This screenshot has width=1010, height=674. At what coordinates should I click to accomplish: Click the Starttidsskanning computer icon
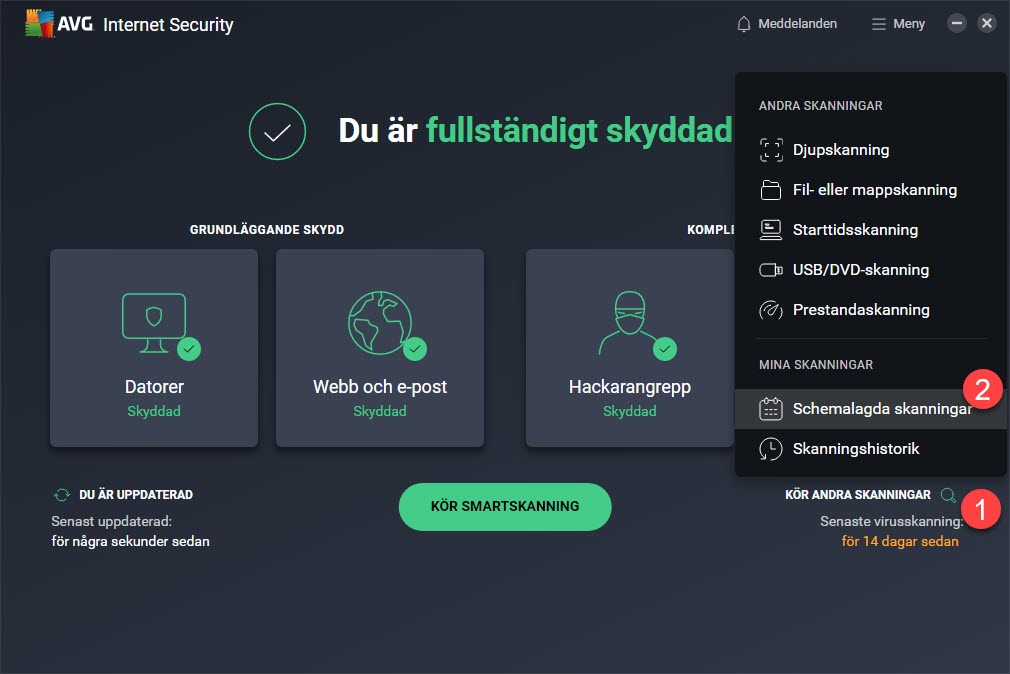[x=770, y=230]
